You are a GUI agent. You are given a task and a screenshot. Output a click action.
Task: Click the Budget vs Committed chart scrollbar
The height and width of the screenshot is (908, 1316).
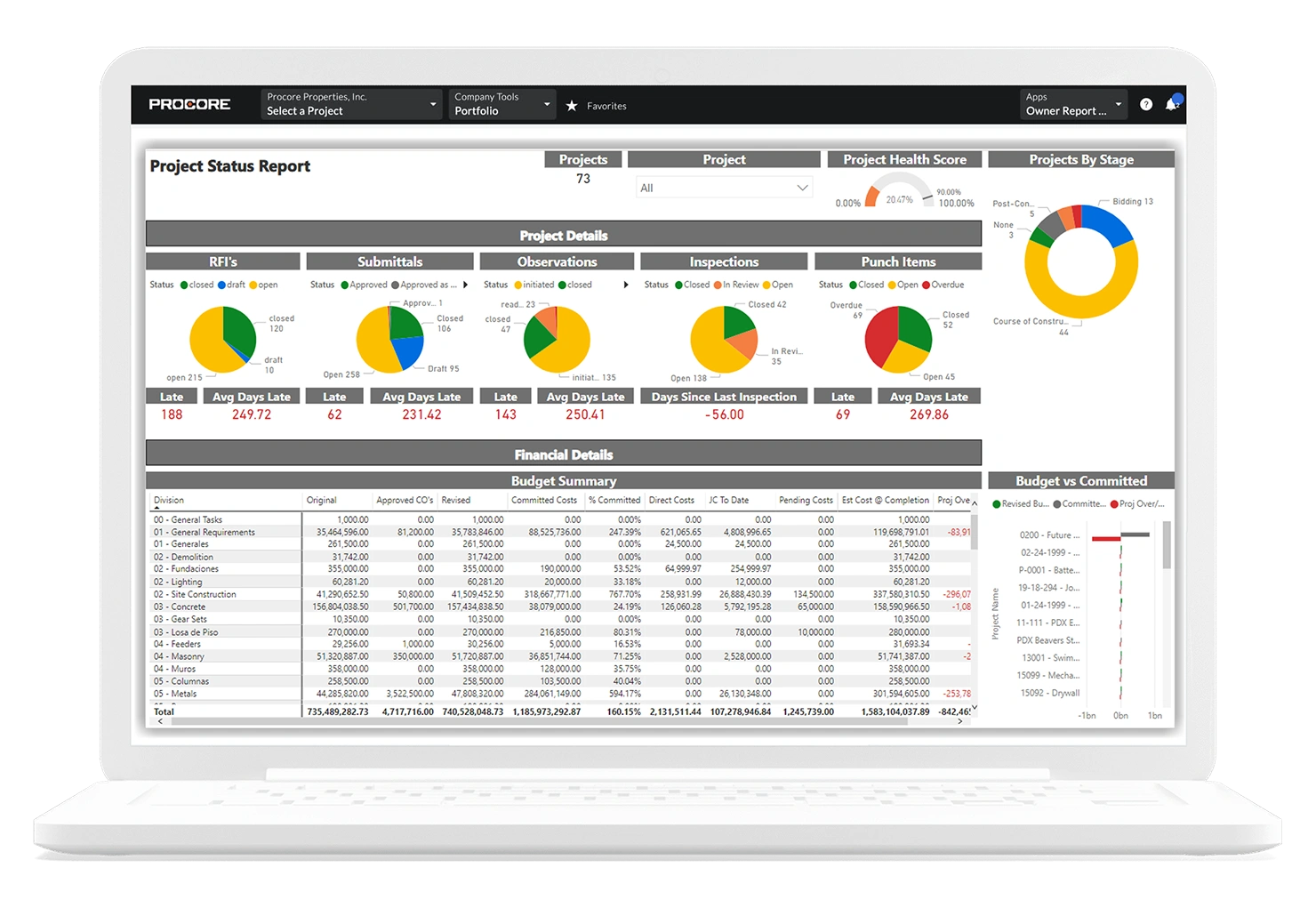1167,544
